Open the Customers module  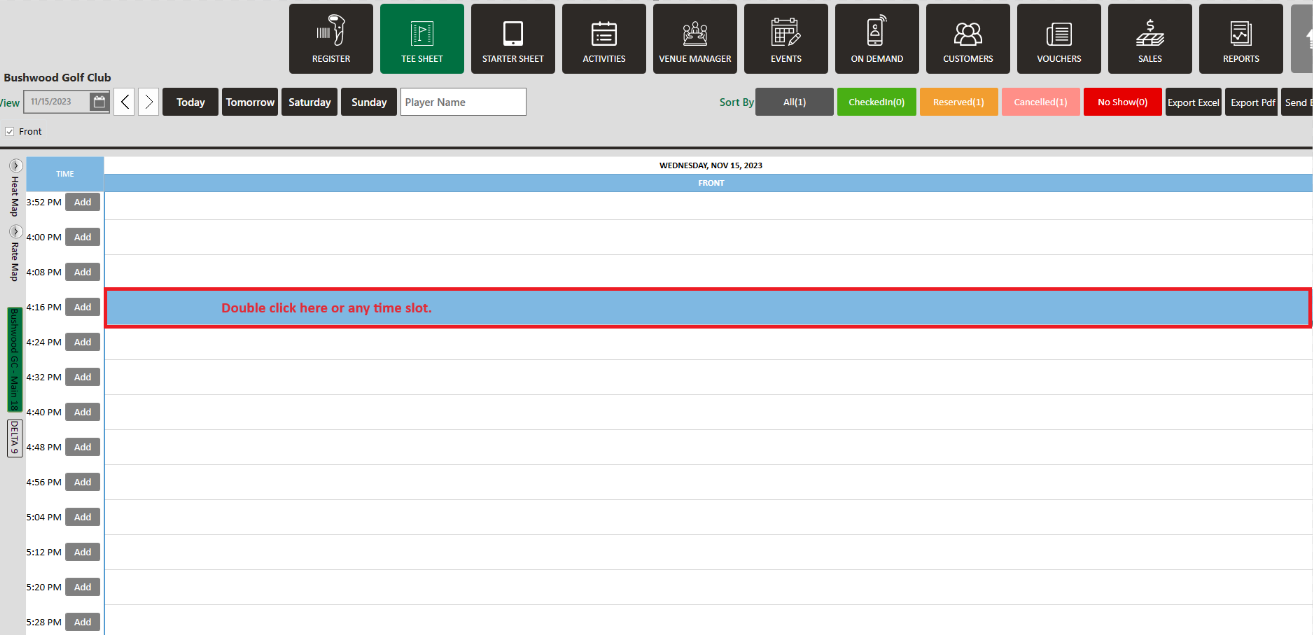(x=968, y=39)
